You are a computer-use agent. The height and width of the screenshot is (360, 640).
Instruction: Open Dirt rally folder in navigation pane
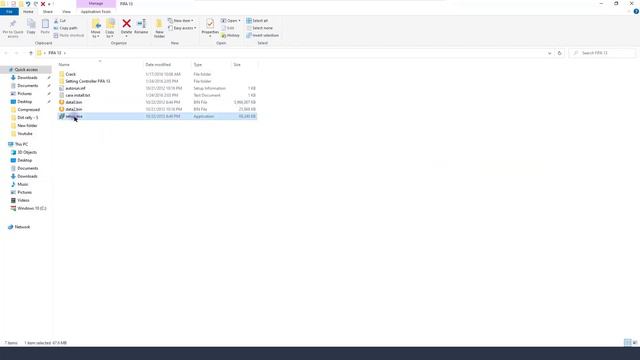point(27,118)
